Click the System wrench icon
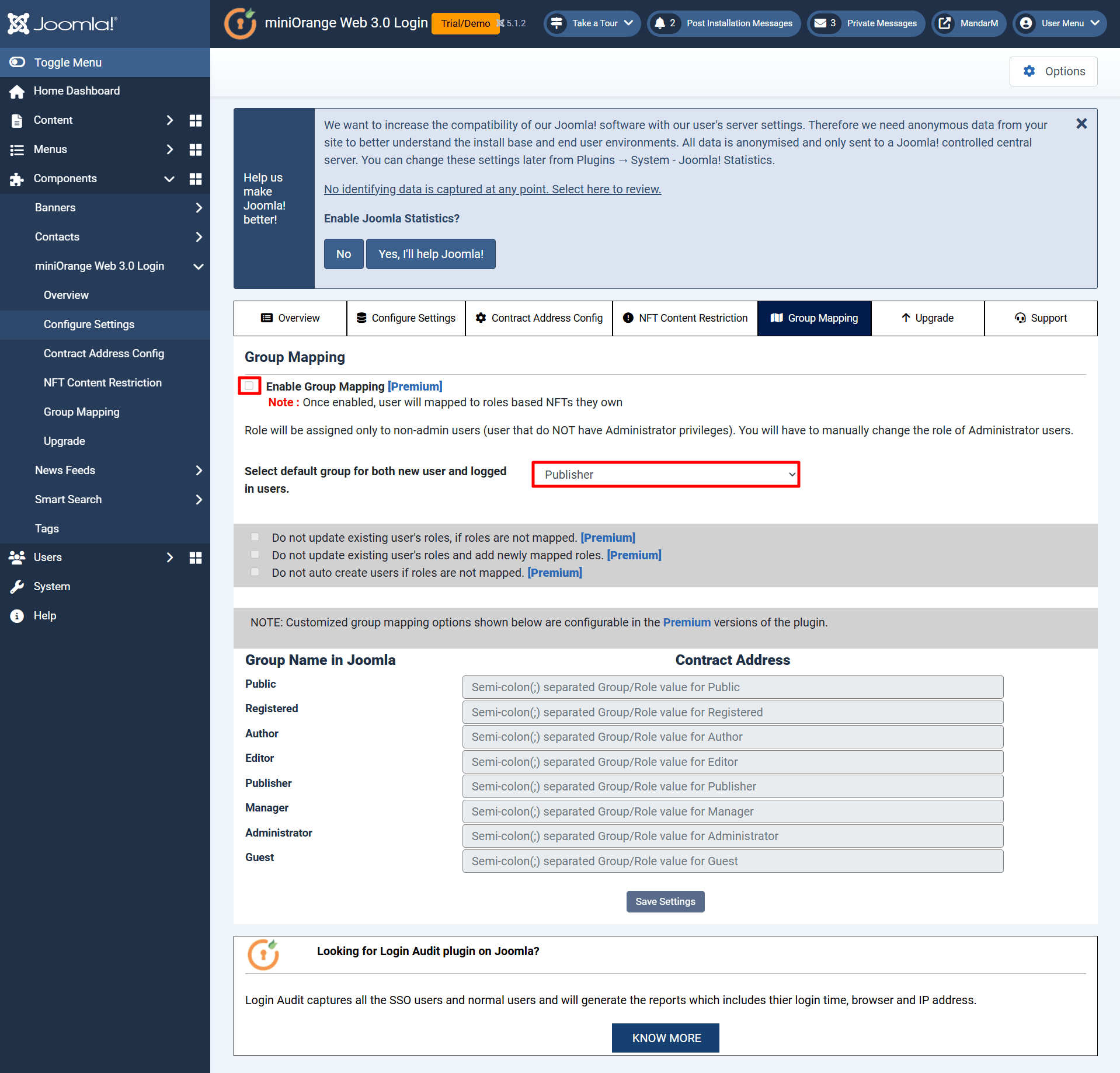The height and width of the screenshot is (1073, 1120). [x=17, y=587]
